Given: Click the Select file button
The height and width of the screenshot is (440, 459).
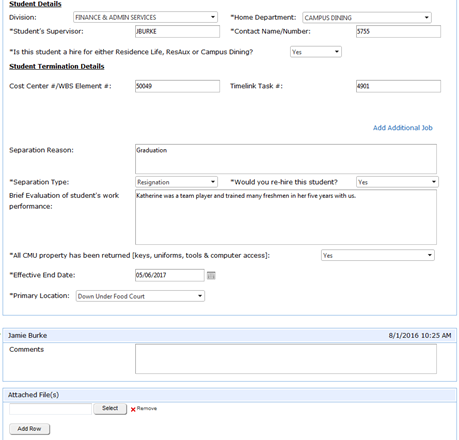Looking at the screenshot, I should click(x=110, y=408).
